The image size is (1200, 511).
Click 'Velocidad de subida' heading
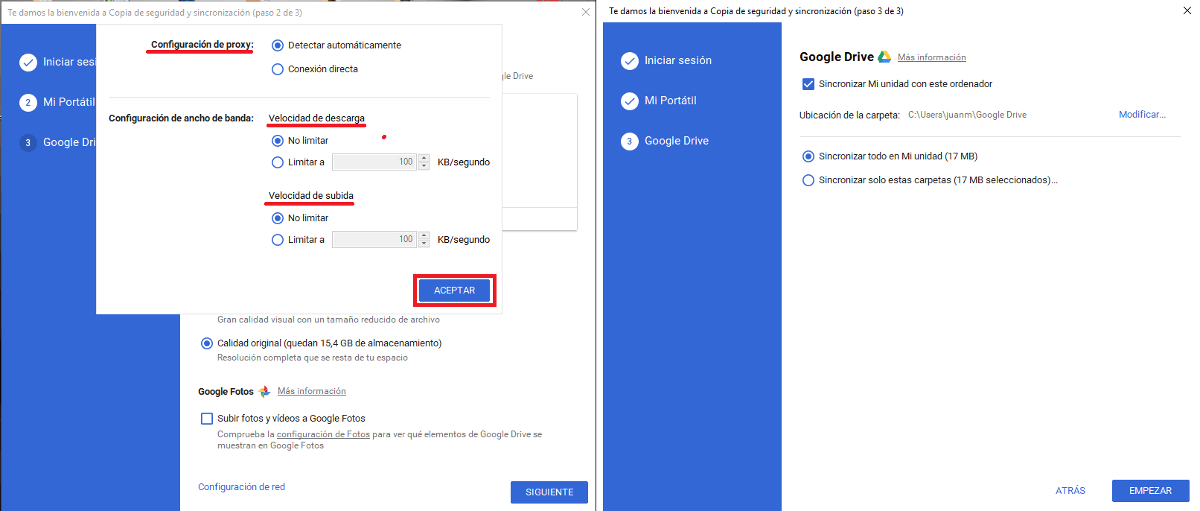point(311,195)
